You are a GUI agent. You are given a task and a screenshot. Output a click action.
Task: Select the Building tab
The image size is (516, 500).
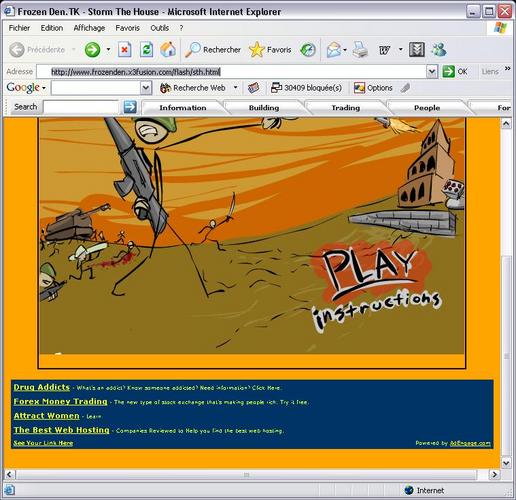pos(264,108)
